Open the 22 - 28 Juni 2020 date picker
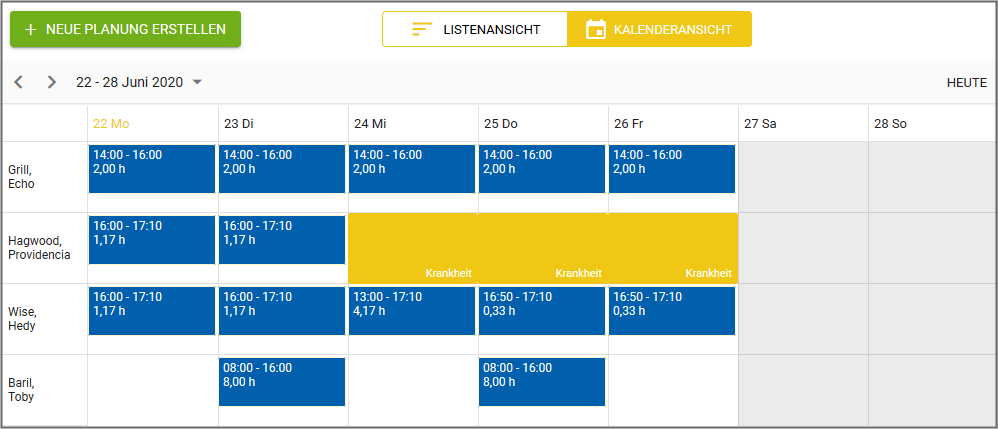The image size is (998, 429). click(x=129, y=82)
